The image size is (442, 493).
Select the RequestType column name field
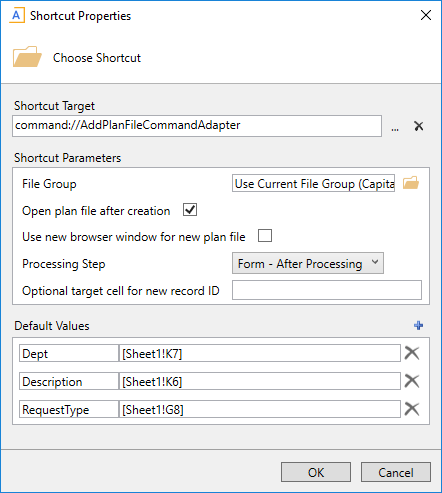pos(69,409)
